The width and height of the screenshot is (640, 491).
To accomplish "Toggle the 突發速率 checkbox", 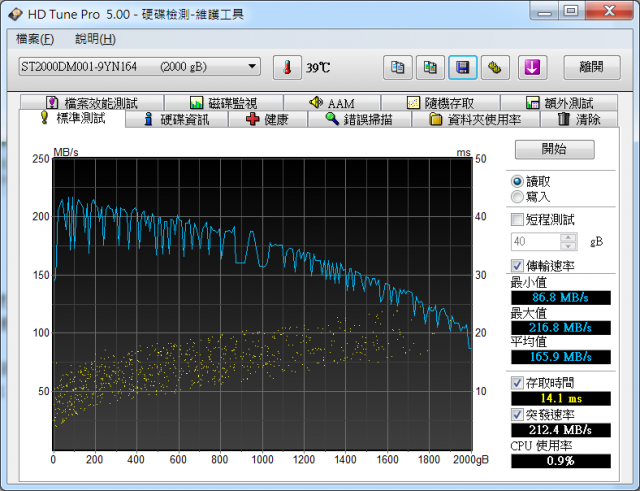I will pos(517,415).
